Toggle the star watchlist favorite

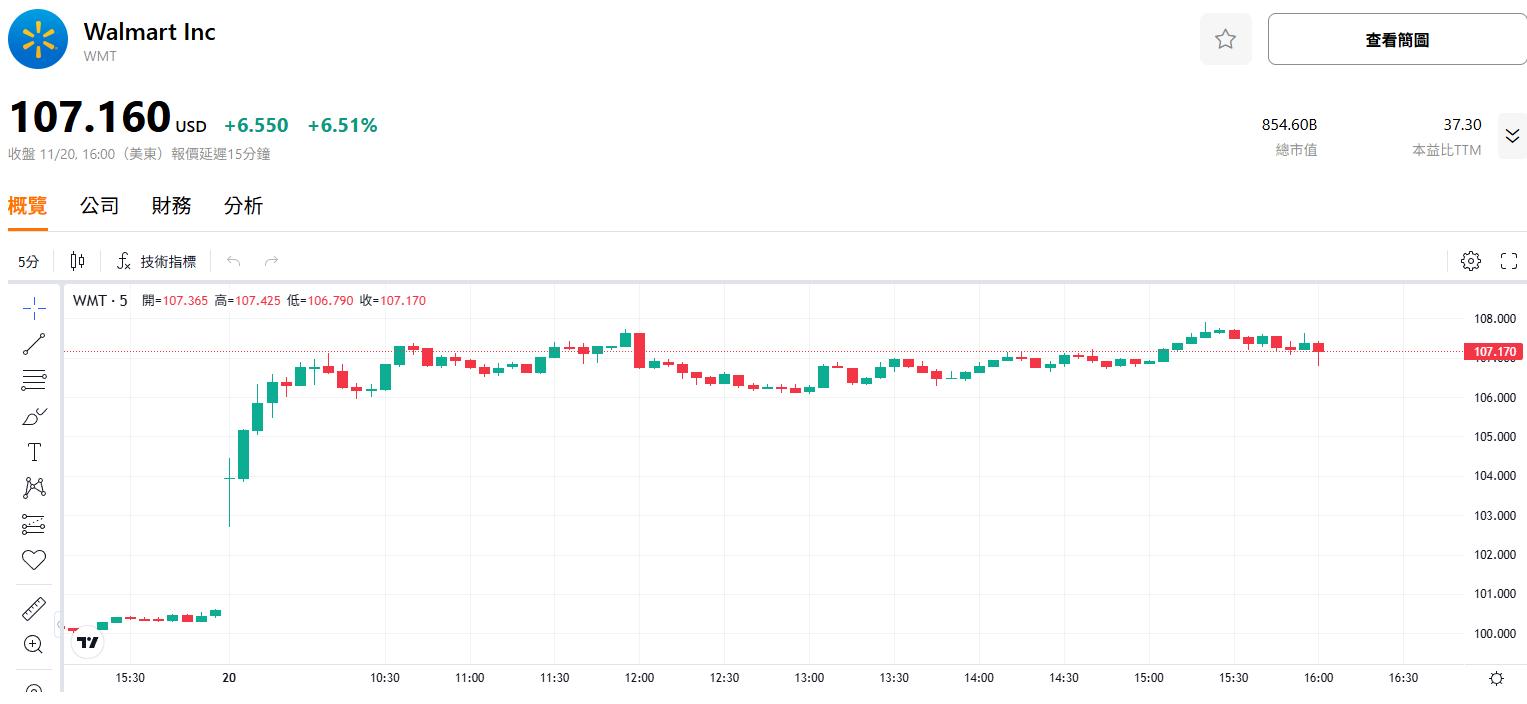coord(1225,40)
